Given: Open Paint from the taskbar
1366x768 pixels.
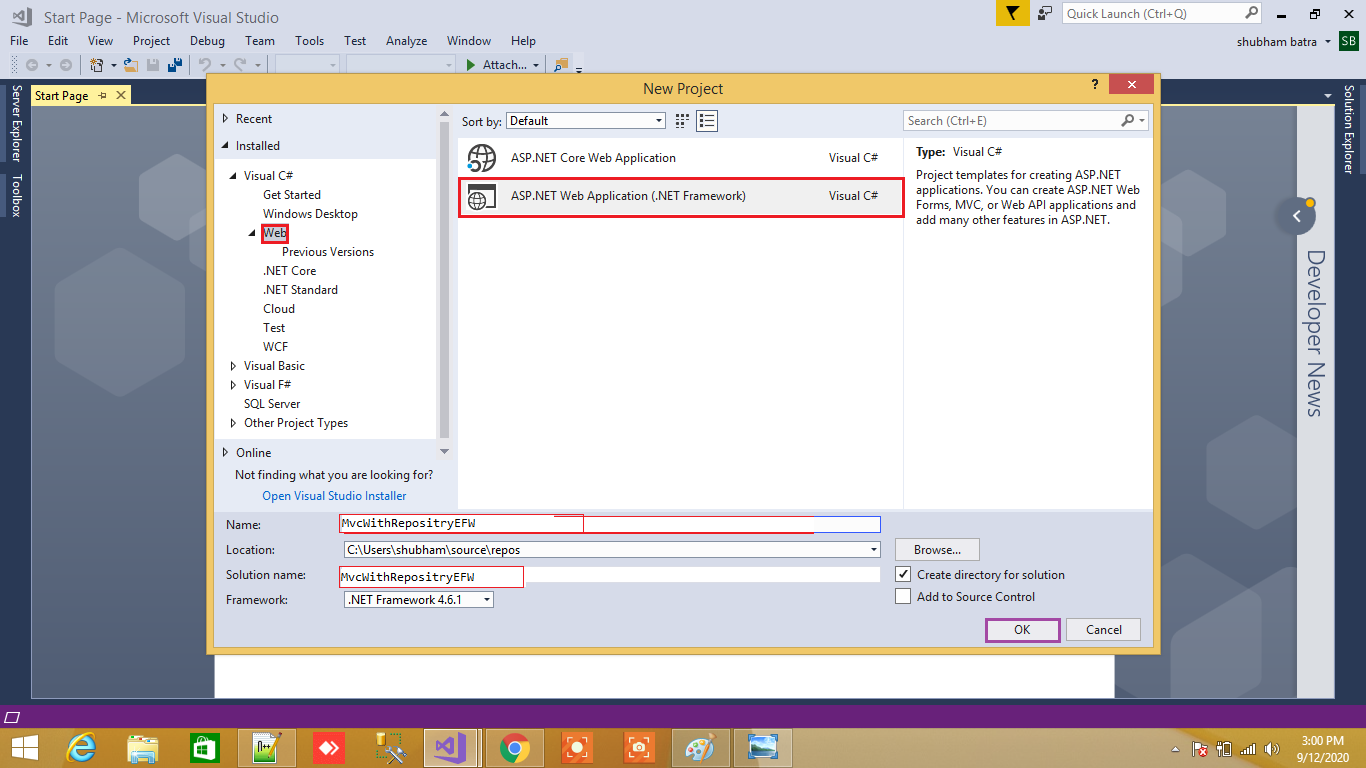Looking at the screenshot, I should click(x=701, y=748).
